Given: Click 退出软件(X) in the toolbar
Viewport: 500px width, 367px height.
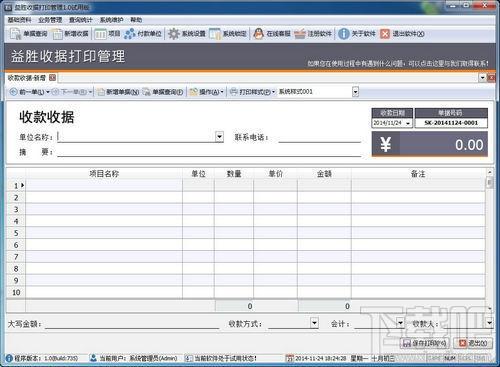Looking at the screenshot, I should [x=402, y=34].
